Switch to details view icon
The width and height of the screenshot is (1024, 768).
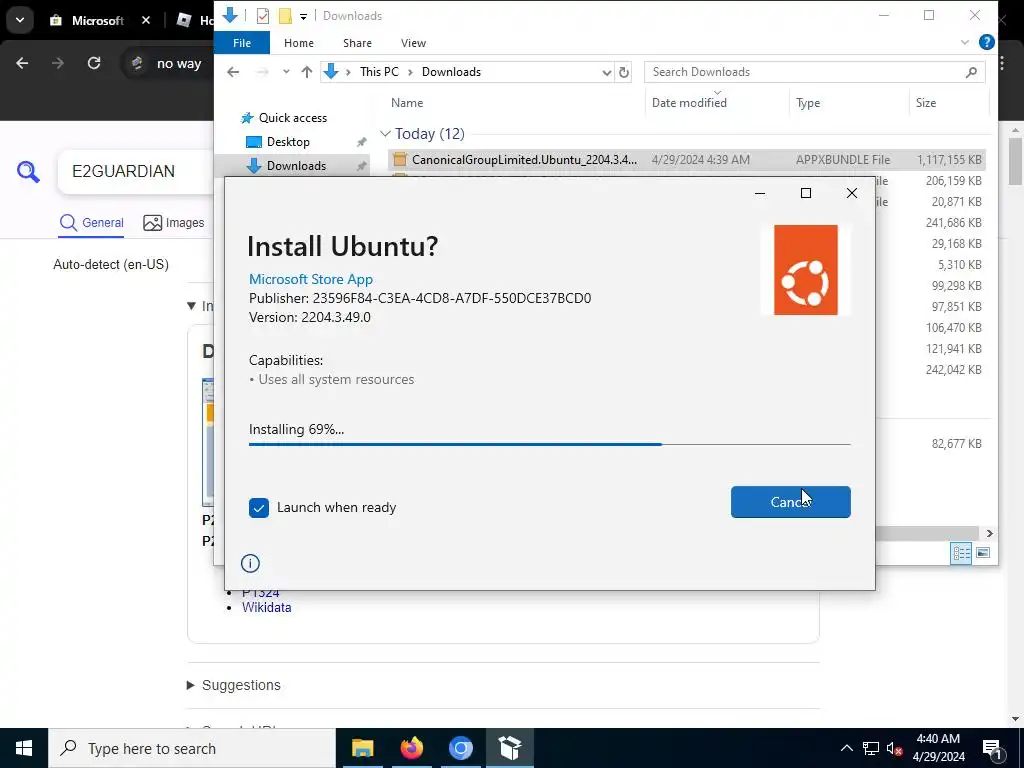(x=961, y=553)
